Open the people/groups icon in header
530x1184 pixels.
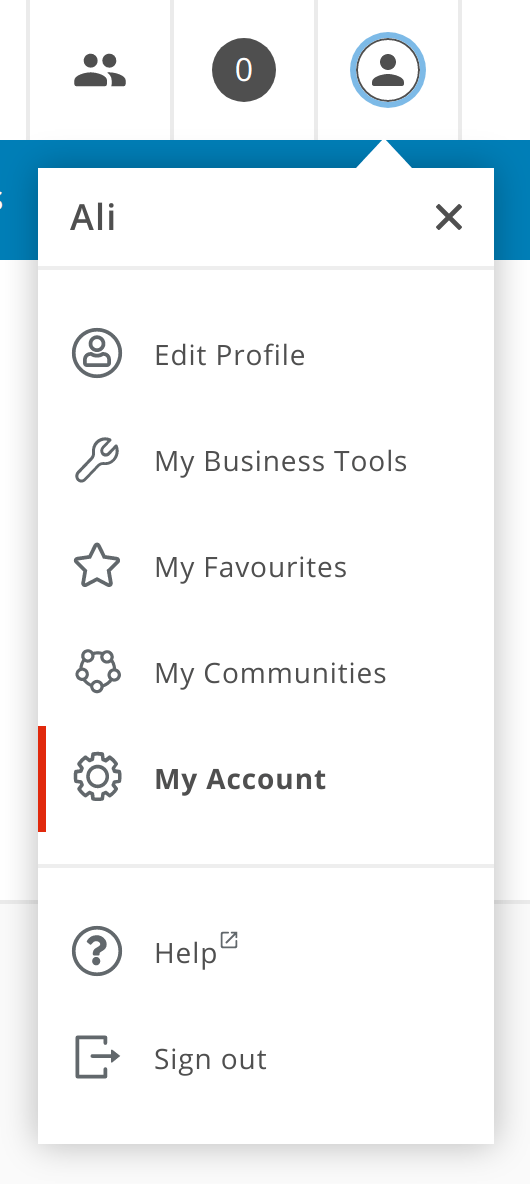pyautogui.click(x=100, y=70)
